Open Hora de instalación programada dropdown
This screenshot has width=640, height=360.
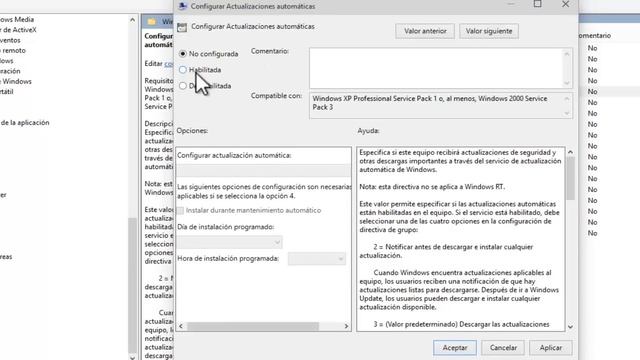[x=317, y=259]
